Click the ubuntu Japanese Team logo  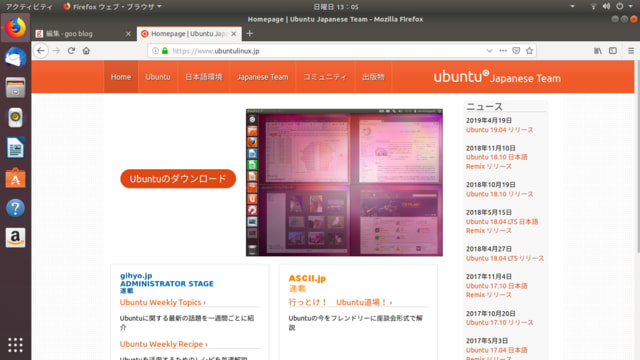tap(497, 77)
